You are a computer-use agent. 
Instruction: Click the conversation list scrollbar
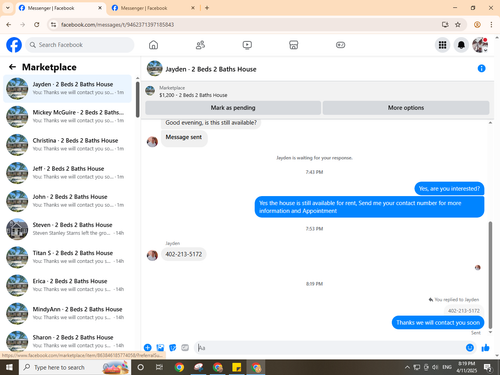click(x=137, y=99)
